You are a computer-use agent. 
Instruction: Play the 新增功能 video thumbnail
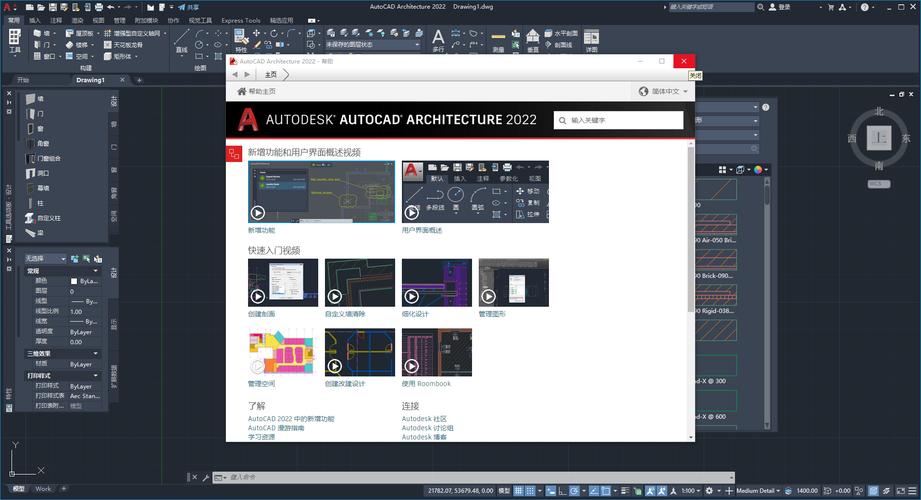(x=321, y=192)
